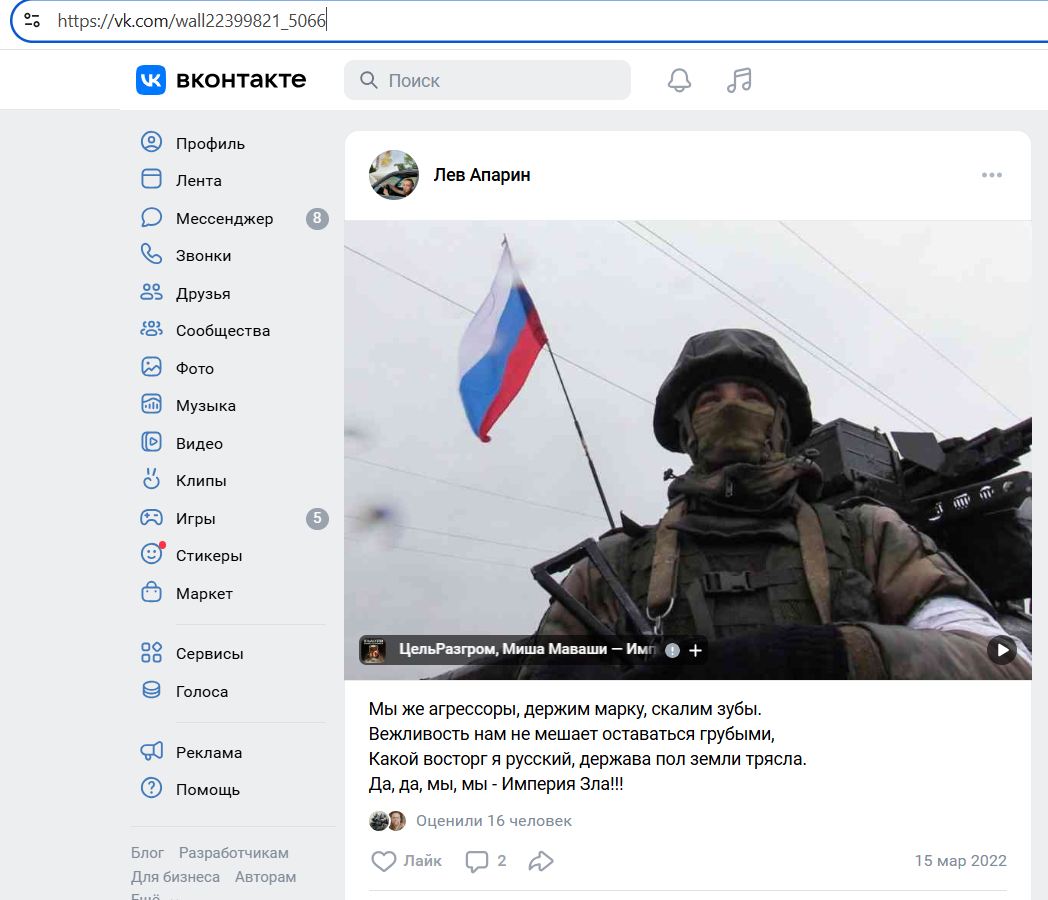Click the search field
Viewport: 1048px width, 900px height.
(487, 81)
